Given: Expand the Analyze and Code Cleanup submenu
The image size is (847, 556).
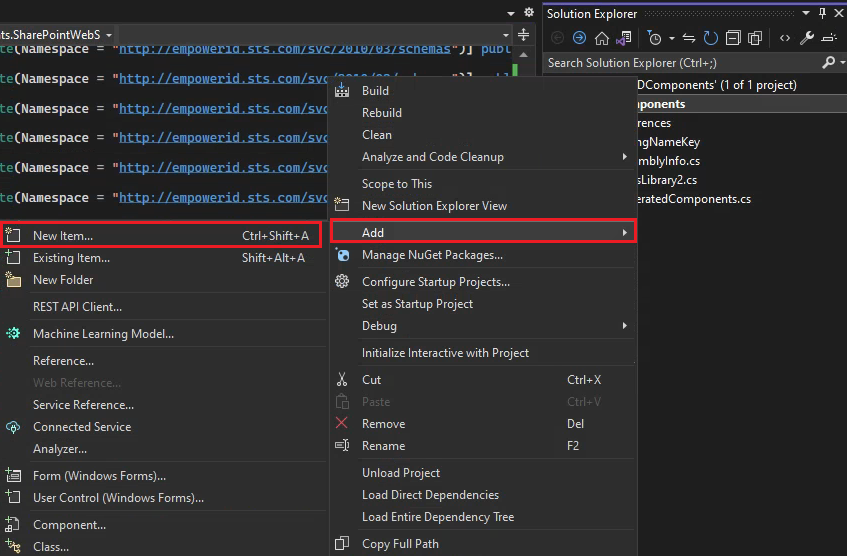Looking at the screenshot, I should tap(483, 157).
